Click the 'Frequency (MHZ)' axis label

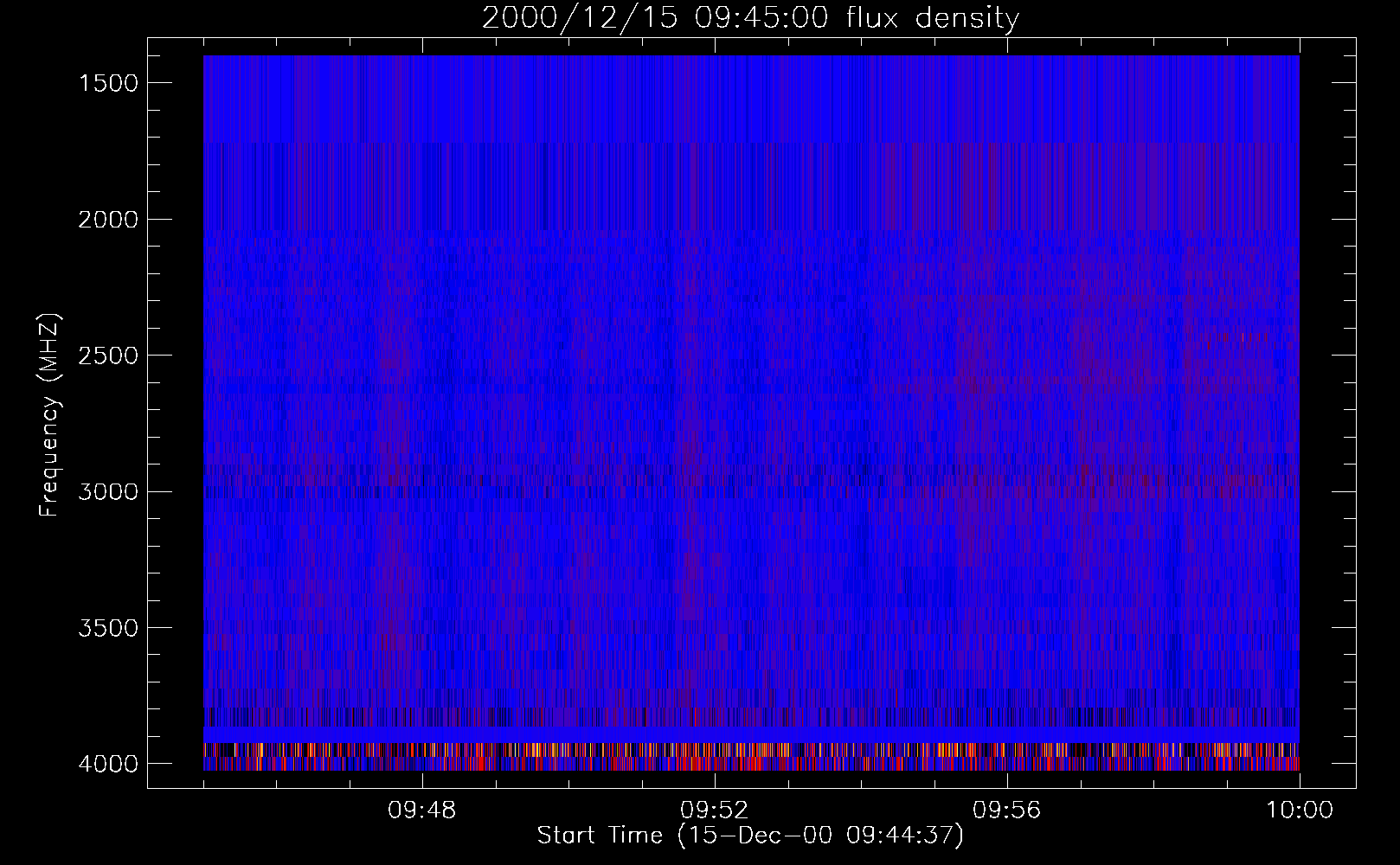coord(49,415)
